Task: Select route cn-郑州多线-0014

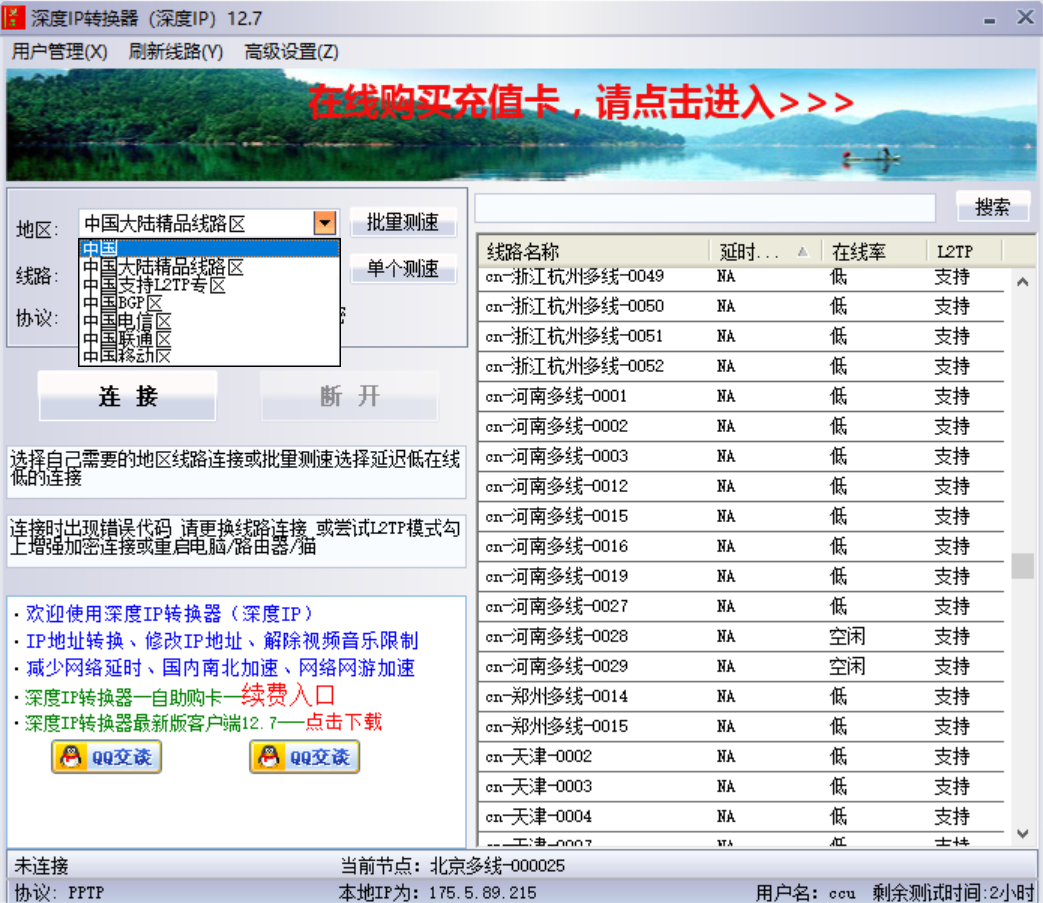Action: 741,696
